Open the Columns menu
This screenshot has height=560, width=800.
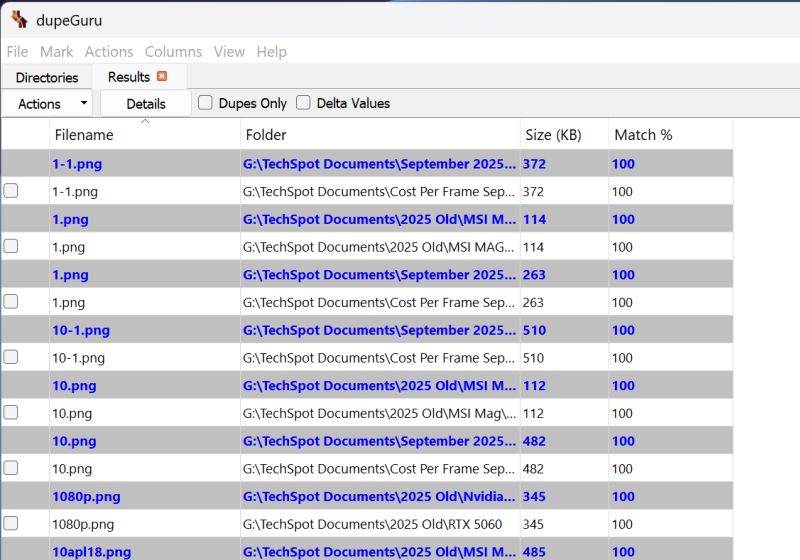pyautogui.click(x=173, y=52)
